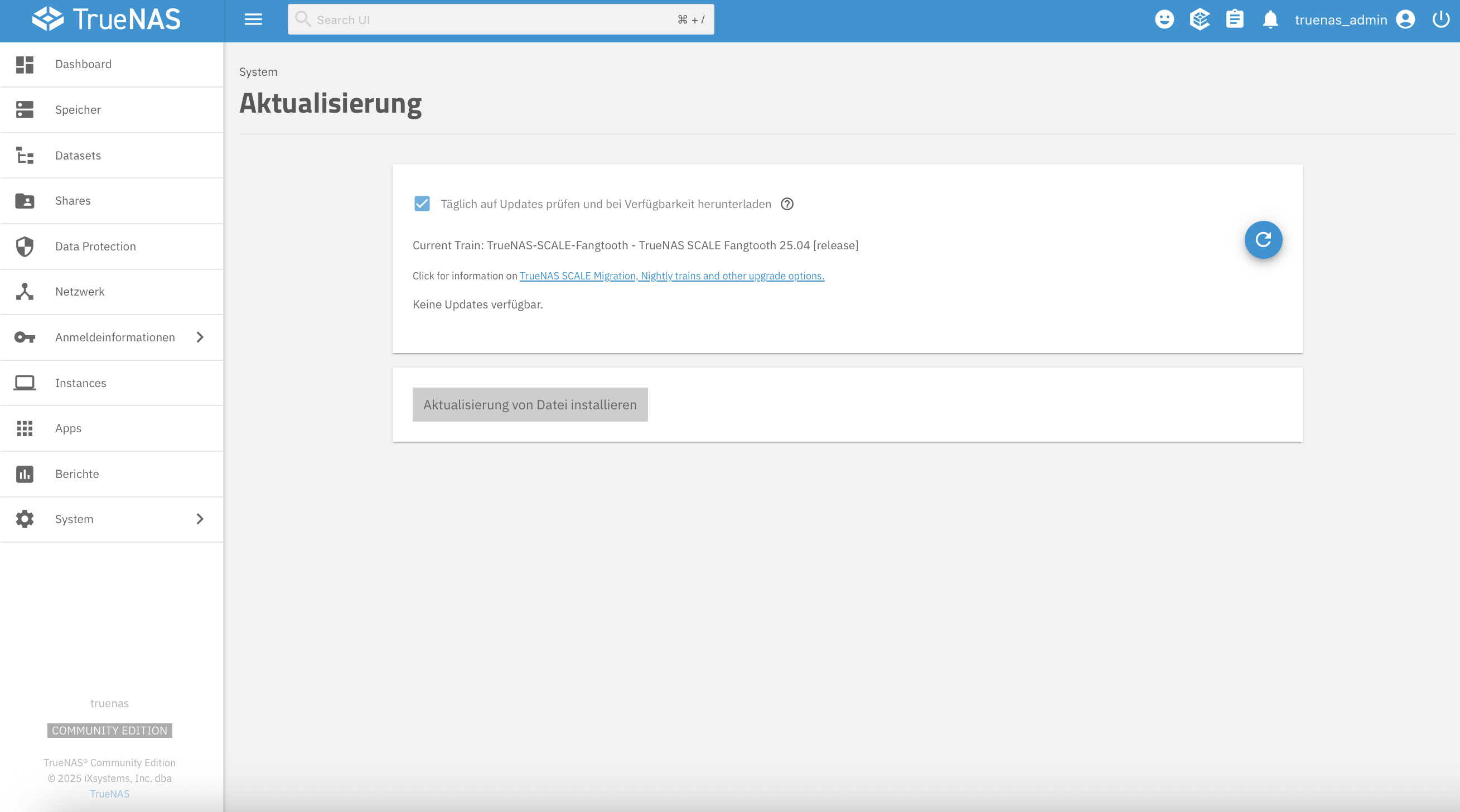Open the feedback smiley icon
The width and height of the screenshot is (1460, 812).
click(x=1164, y=20)
